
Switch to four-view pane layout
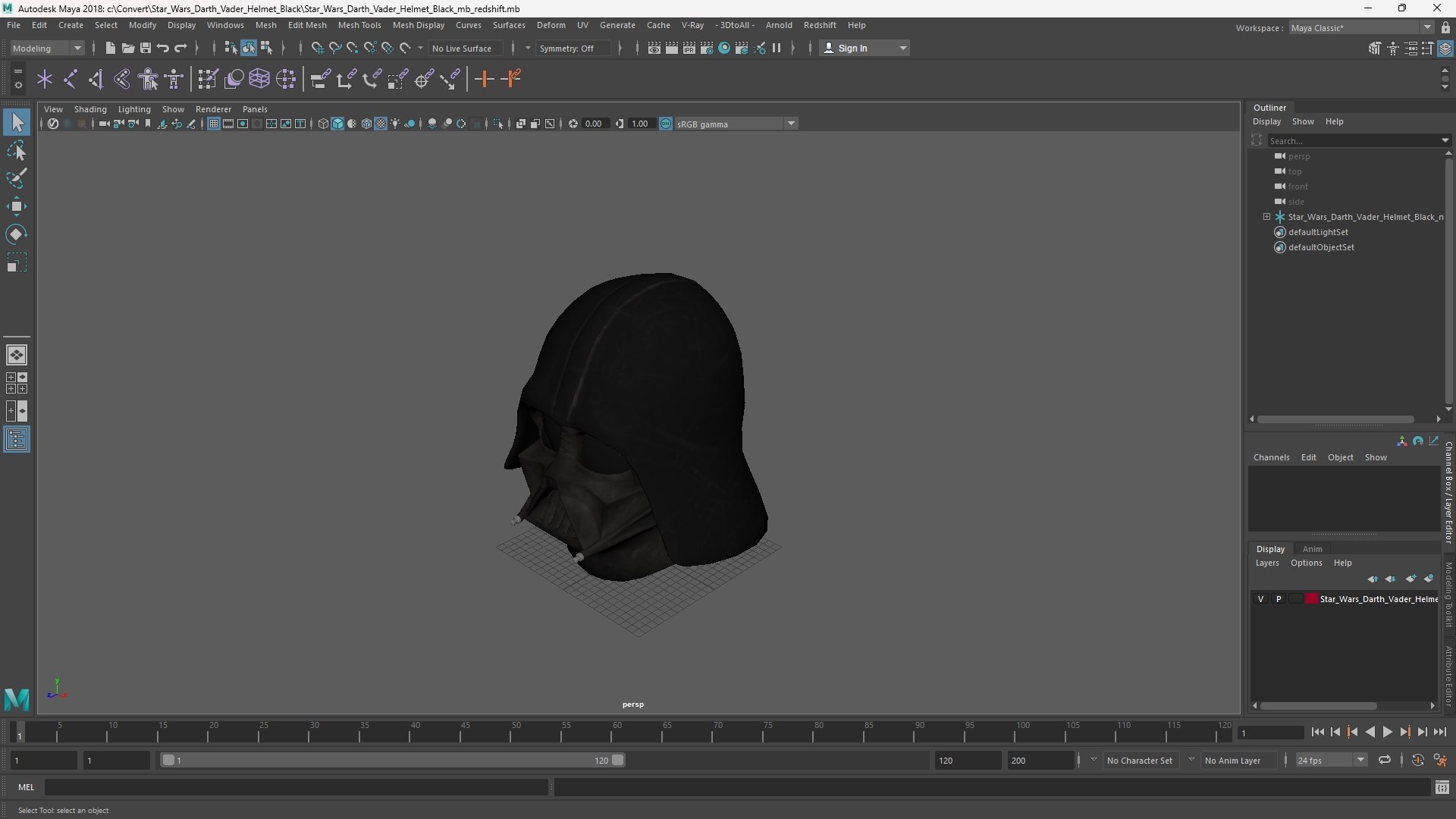(17, 382)
